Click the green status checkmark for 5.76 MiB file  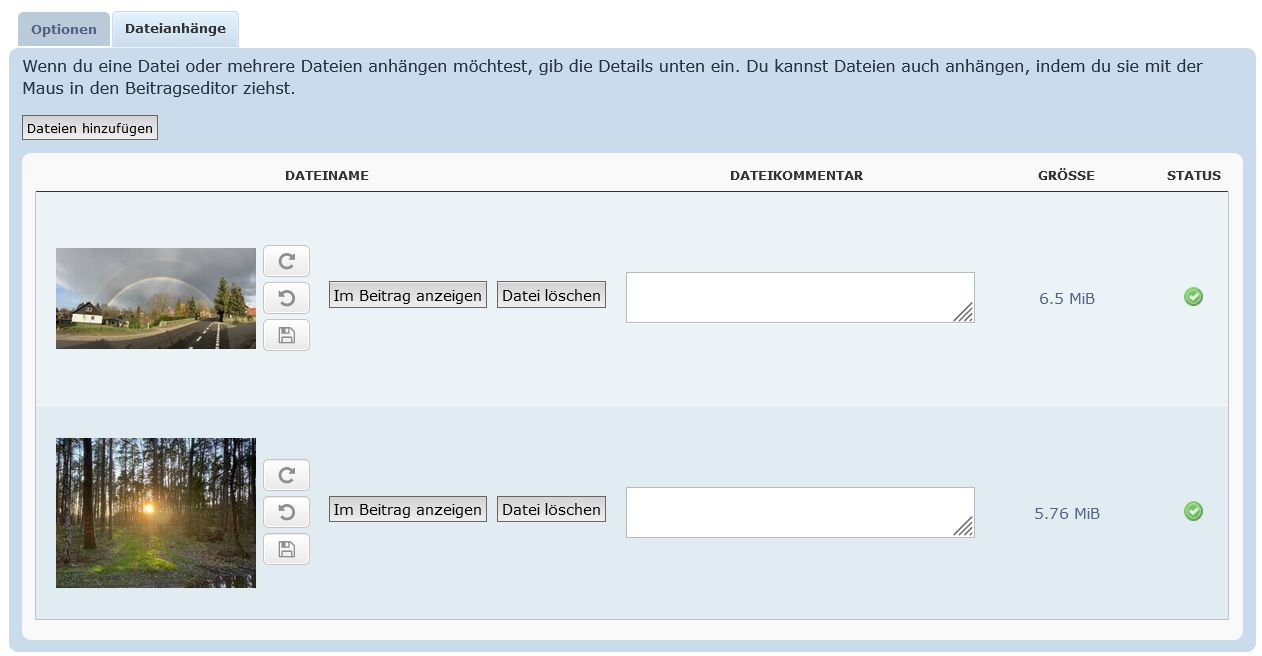(x=1193, y=511)
